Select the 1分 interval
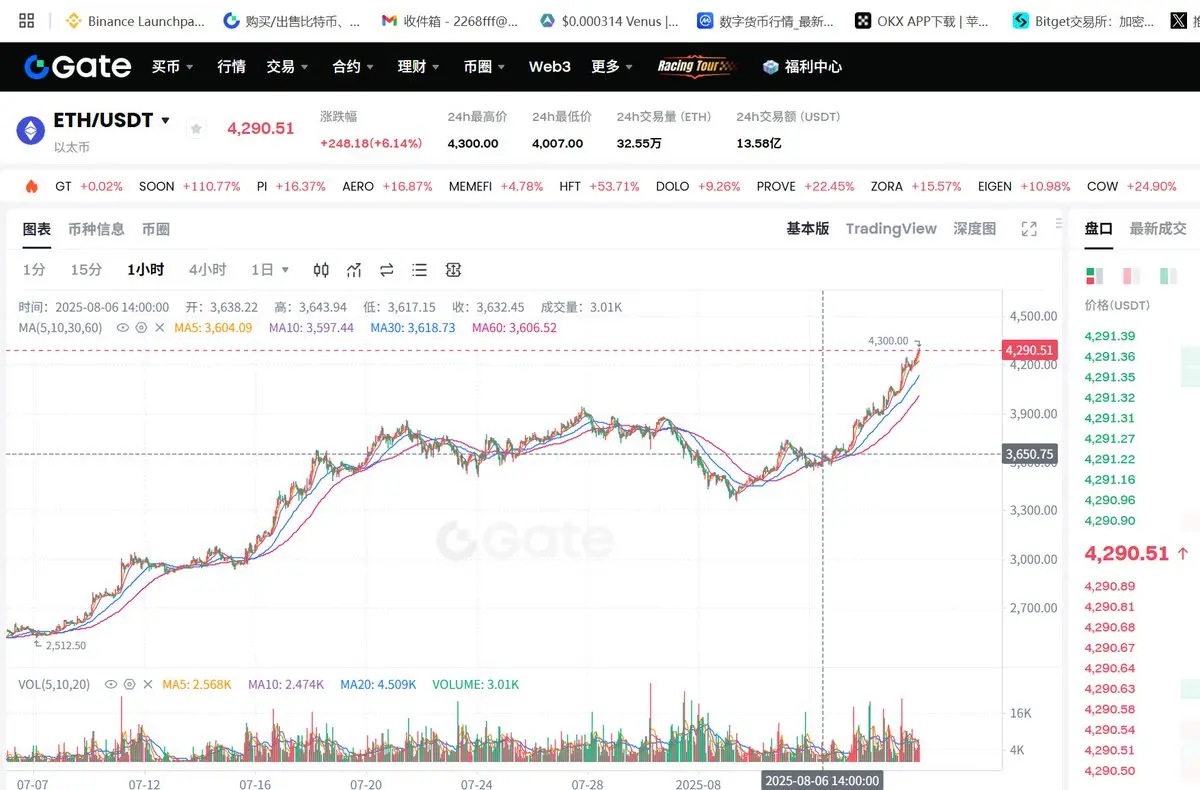This screenshot has width=1200, height=790. tap(34, 270)
